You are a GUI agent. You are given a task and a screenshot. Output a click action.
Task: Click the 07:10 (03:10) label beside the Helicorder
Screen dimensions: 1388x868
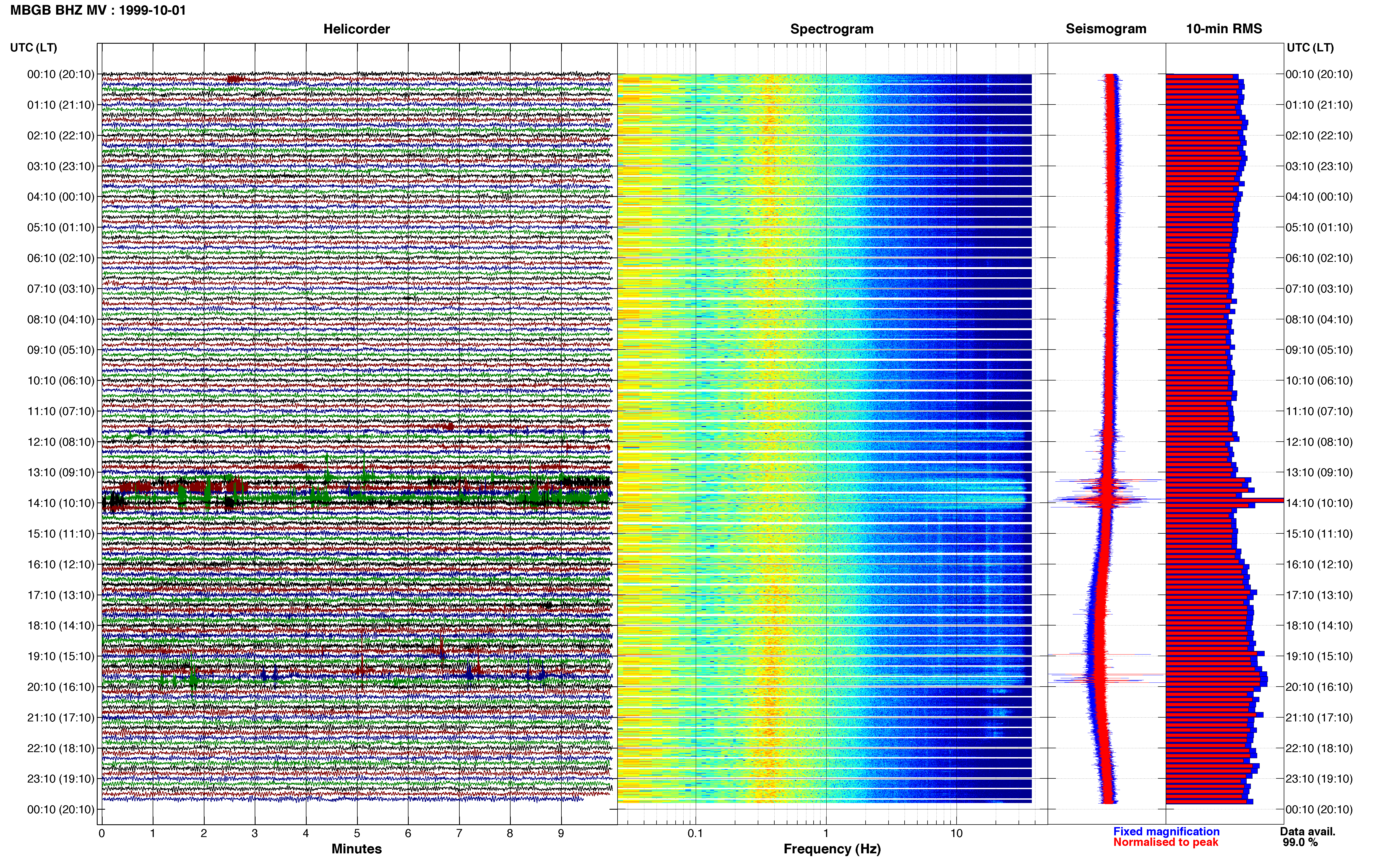(61, 289)
